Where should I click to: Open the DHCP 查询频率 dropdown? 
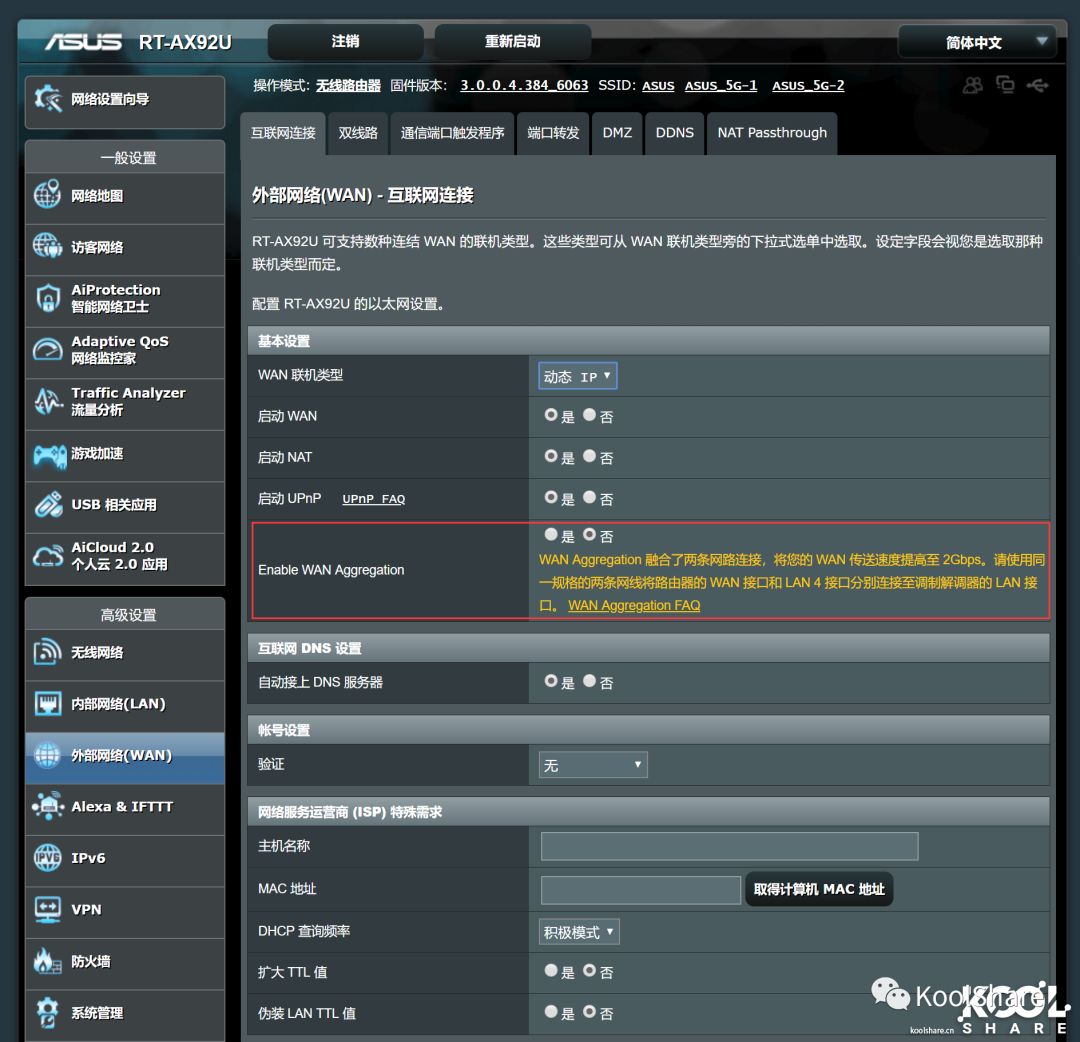(579, 932)
